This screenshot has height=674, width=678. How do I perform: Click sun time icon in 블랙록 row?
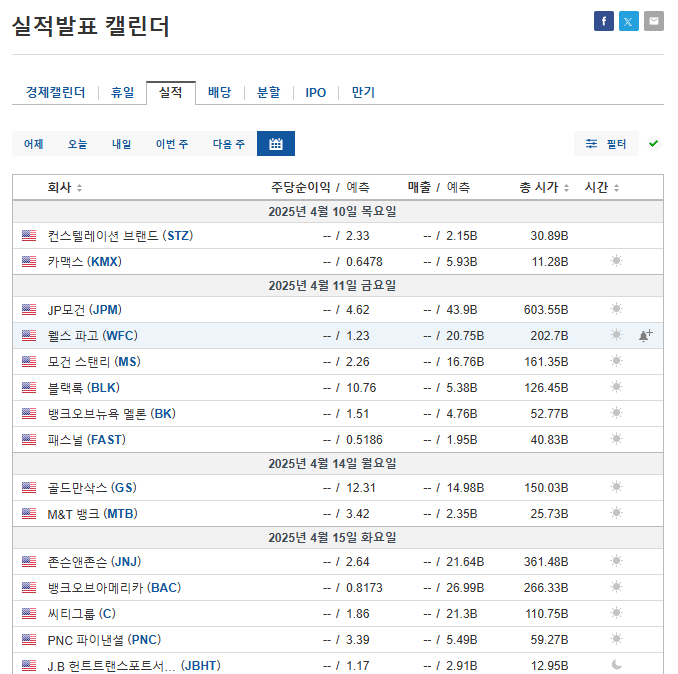tap(617, 387)
